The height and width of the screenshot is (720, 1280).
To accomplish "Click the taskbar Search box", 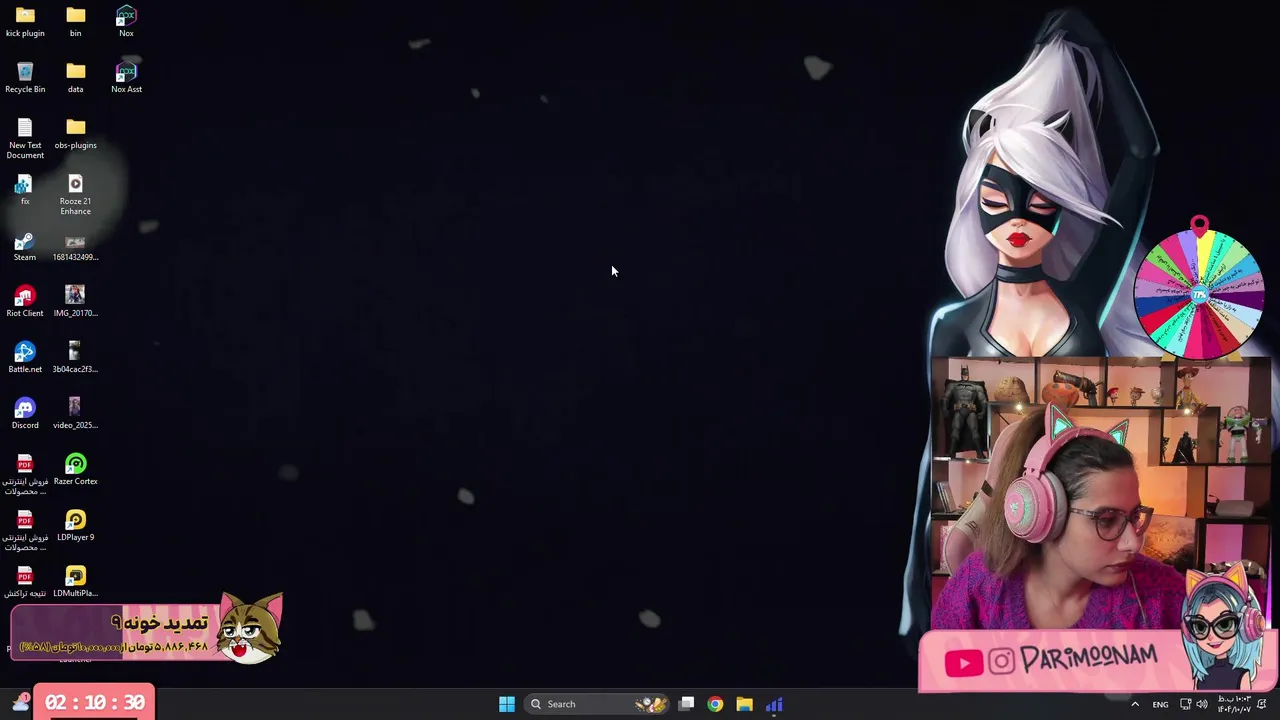I will point(597,704).
